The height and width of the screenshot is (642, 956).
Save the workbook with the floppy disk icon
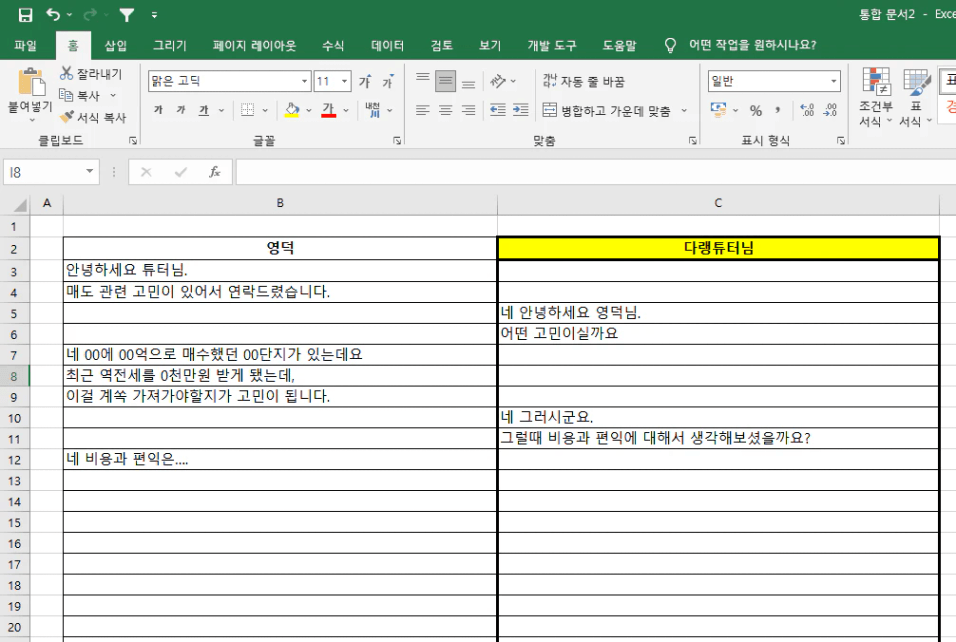[25, 15]
